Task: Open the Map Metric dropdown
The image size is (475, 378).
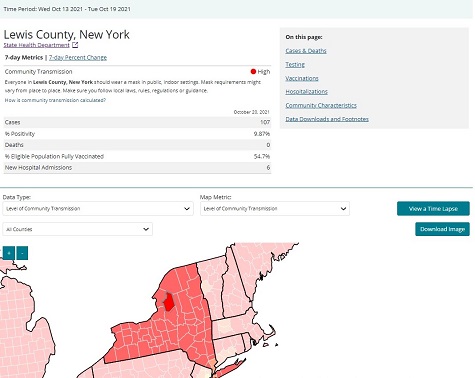Action: click(x=275, y=209)
